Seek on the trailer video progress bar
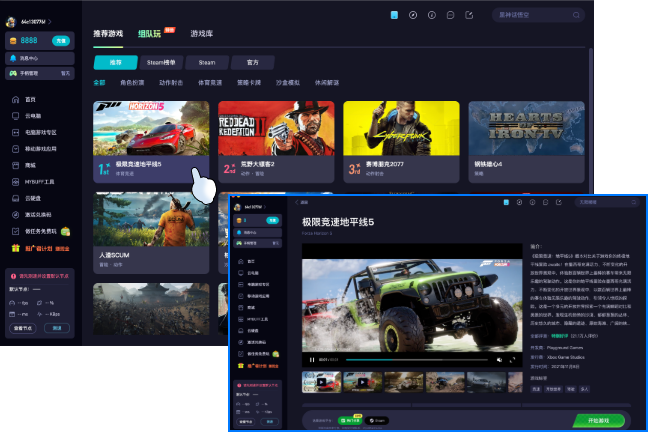The image size is (648, 432). [417, 360]
